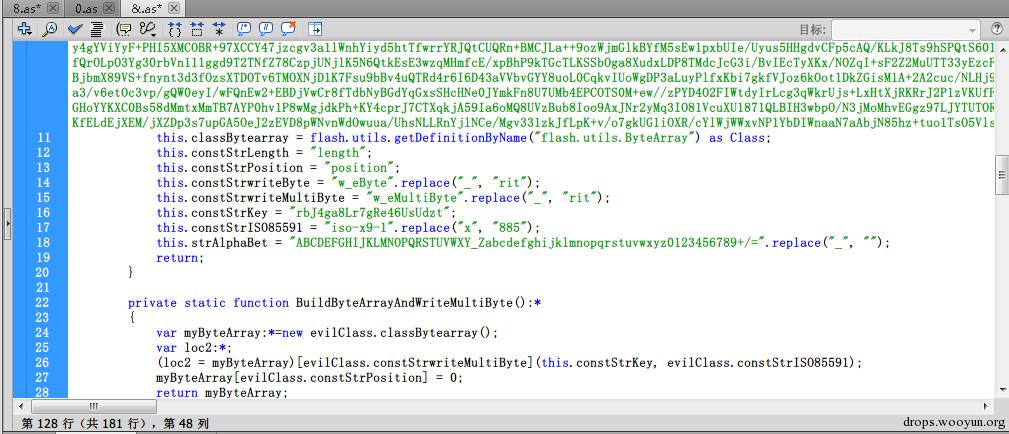Click "w_eMultiByte" string on line 15
Screen dimensions: 1009x434
[x=416, y=198]
